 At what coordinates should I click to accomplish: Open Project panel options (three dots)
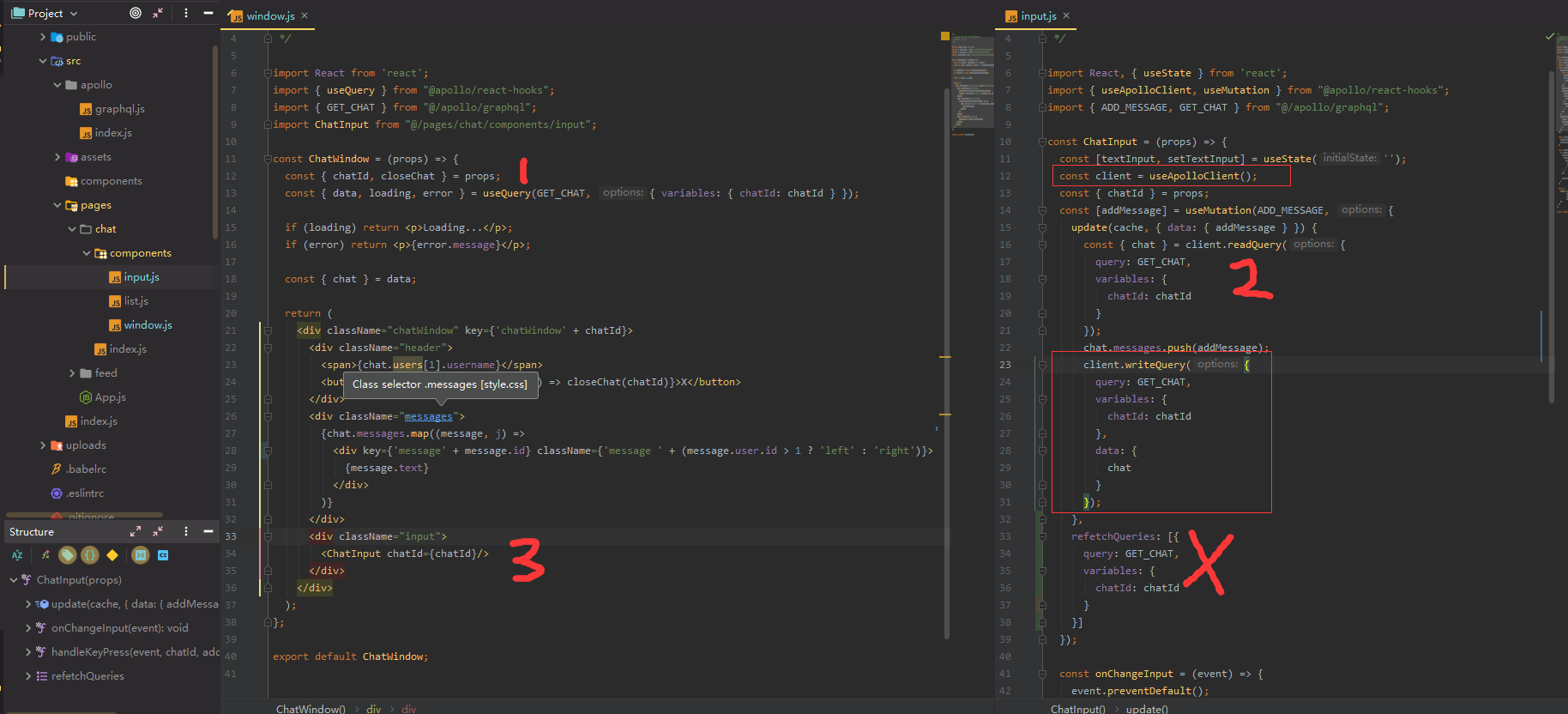(186, 13)
